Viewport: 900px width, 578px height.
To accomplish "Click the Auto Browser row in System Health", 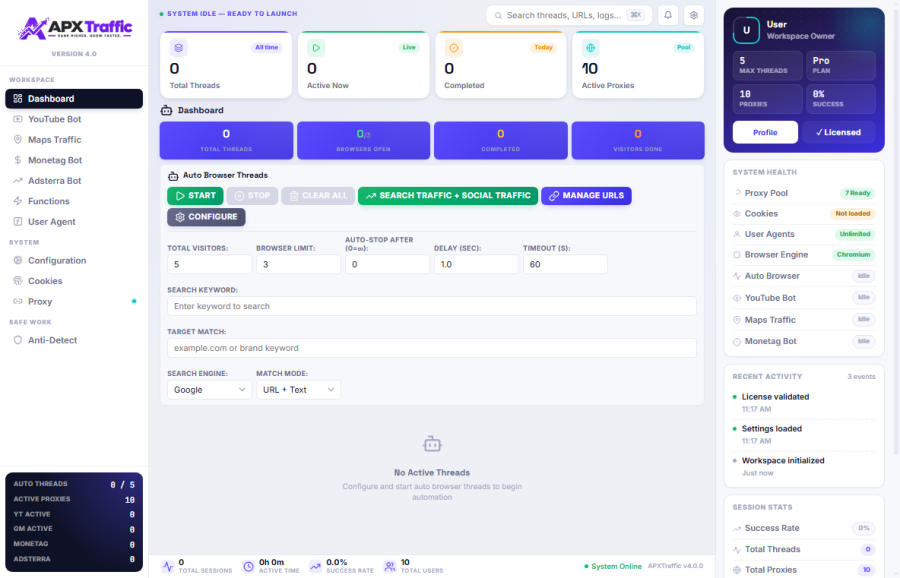I will point(804,276).
